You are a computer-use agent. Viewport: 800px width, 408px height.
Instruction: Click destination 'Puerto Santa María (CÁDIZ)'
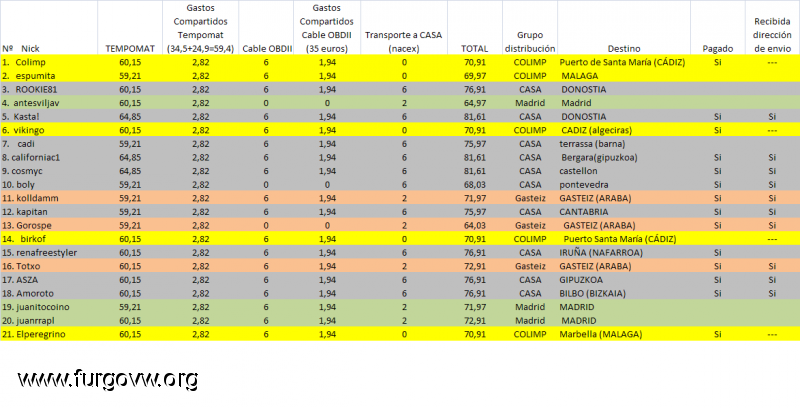(x=620, y=239)
